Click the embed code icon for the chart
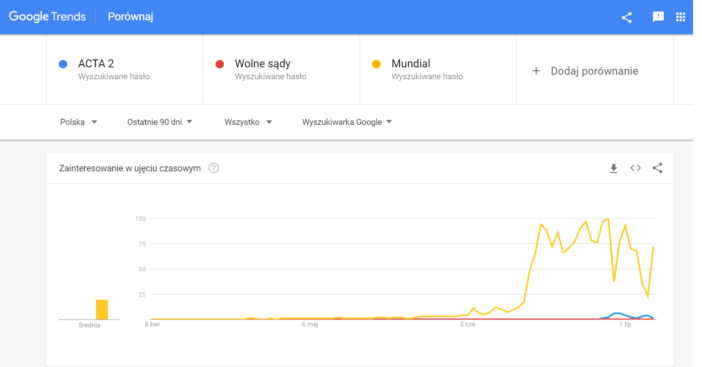Viewport: 702px width, 367px height. (635, 168)
